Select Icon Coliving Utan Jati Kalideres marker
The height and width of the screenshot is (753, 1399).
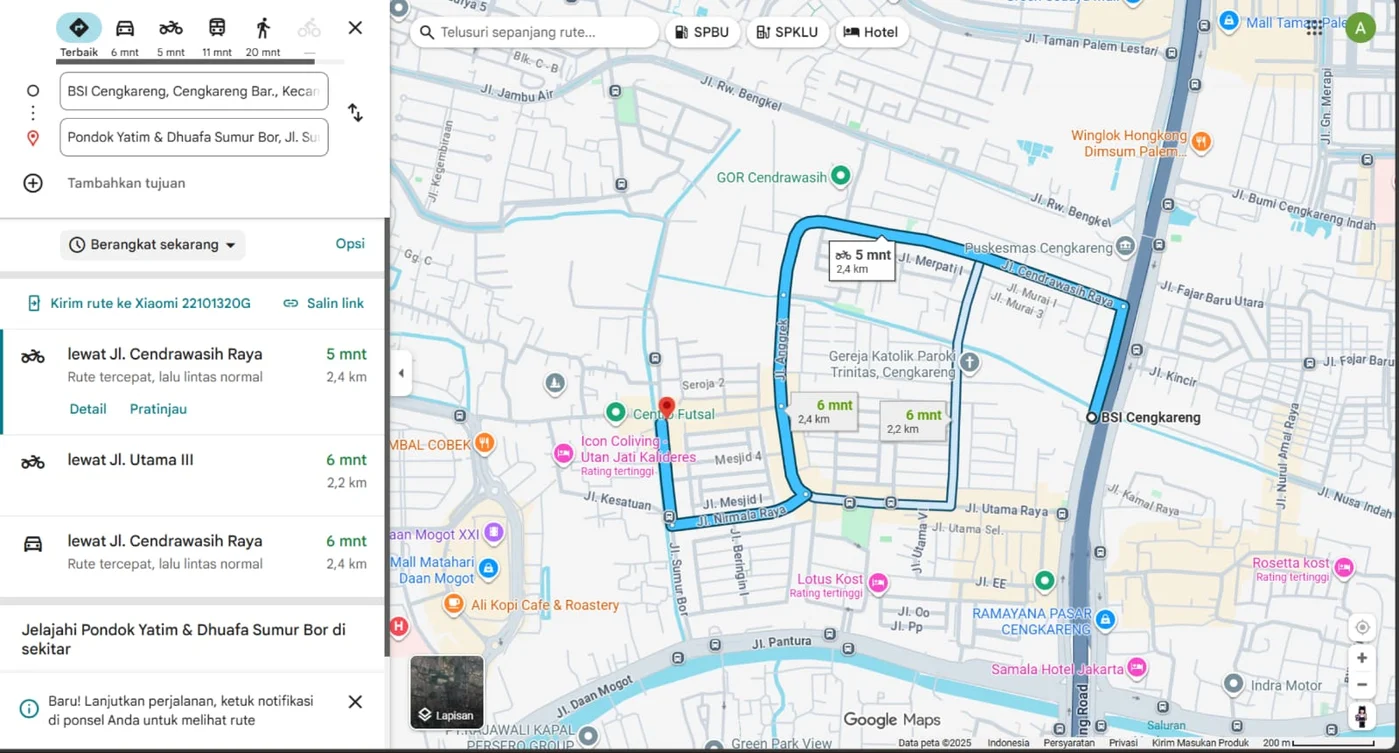(x=564, y=453)
